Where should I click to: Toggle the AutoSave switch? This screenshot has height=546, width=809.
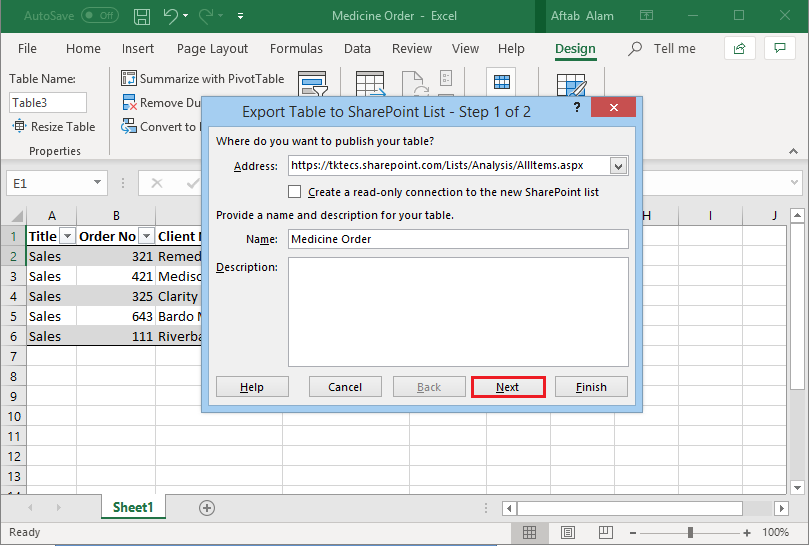coord(99,17)
